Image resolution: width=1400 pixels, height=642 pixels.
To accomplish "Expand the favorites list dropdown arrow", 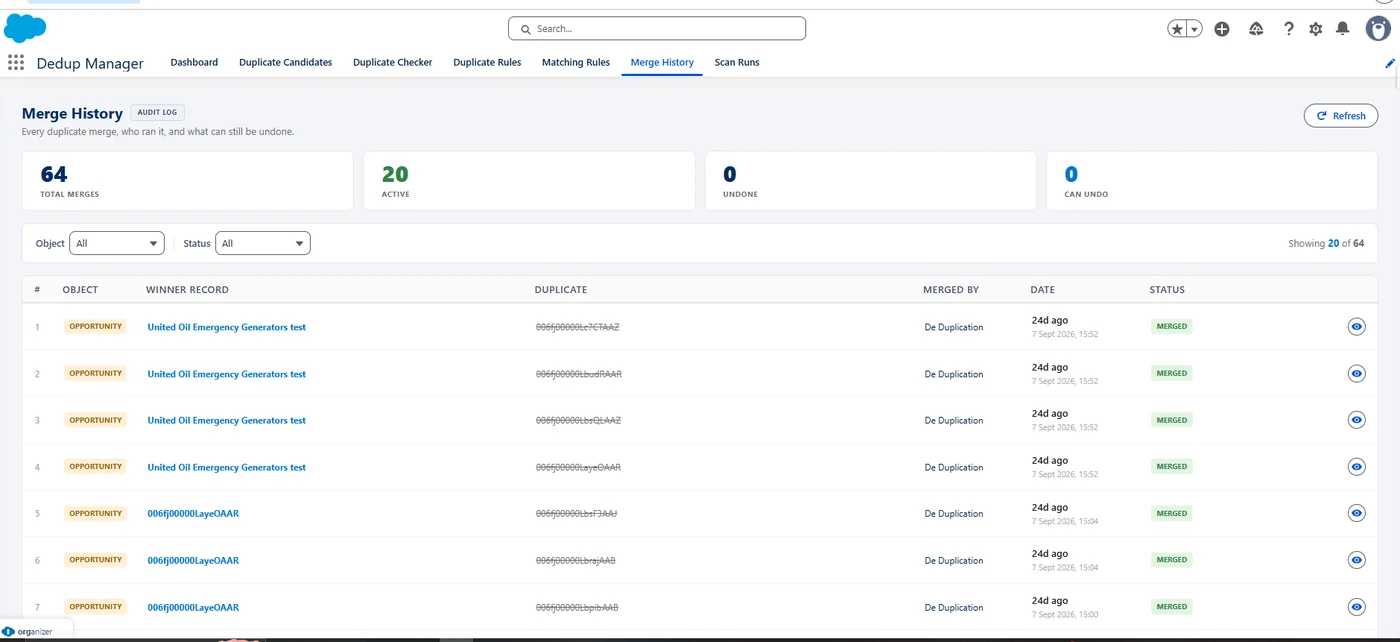I will pos(1194,29).
